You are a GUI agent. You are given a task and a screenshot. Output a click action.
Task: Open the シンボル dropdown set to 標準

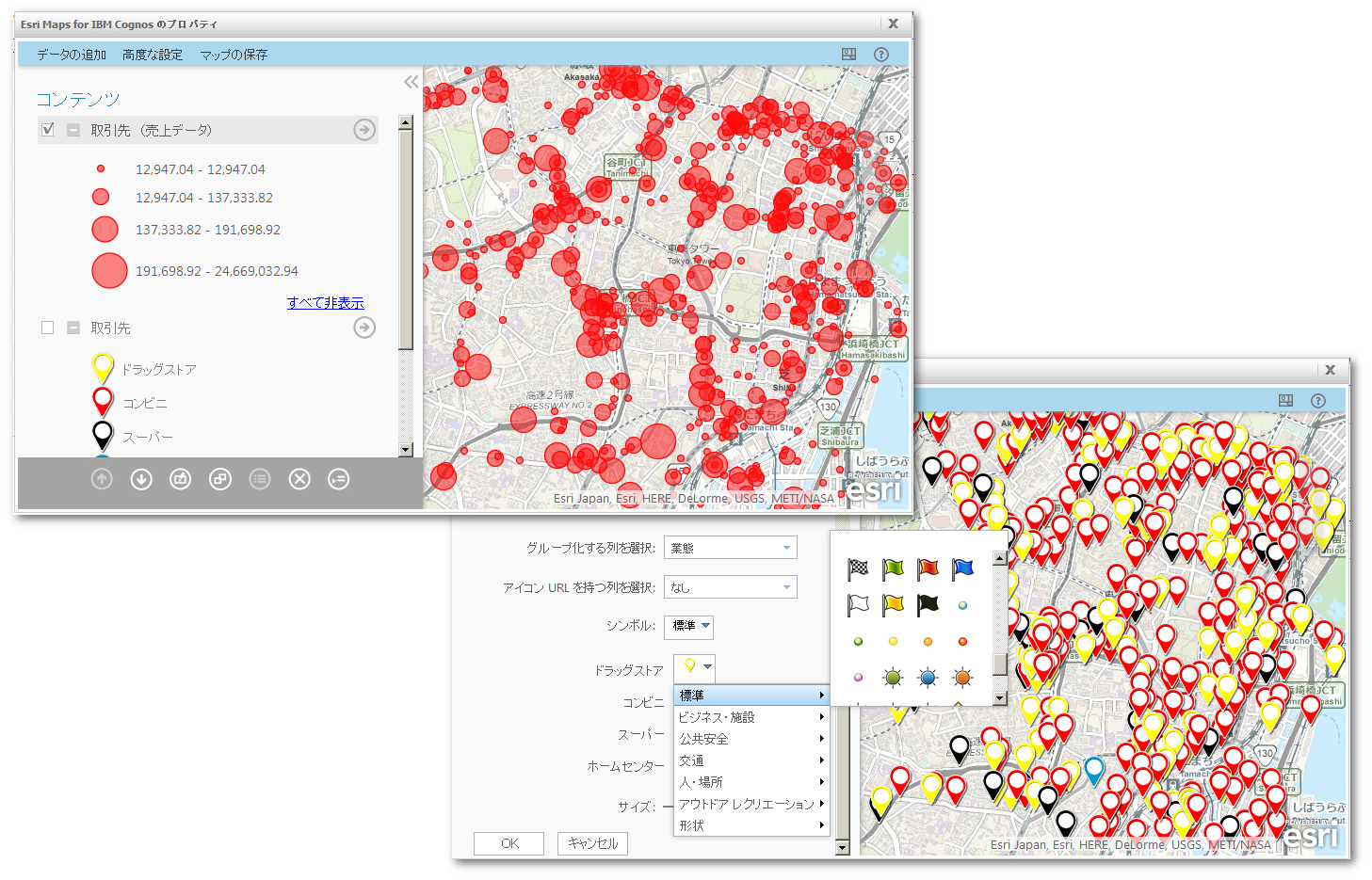click(x=689, y=626)
